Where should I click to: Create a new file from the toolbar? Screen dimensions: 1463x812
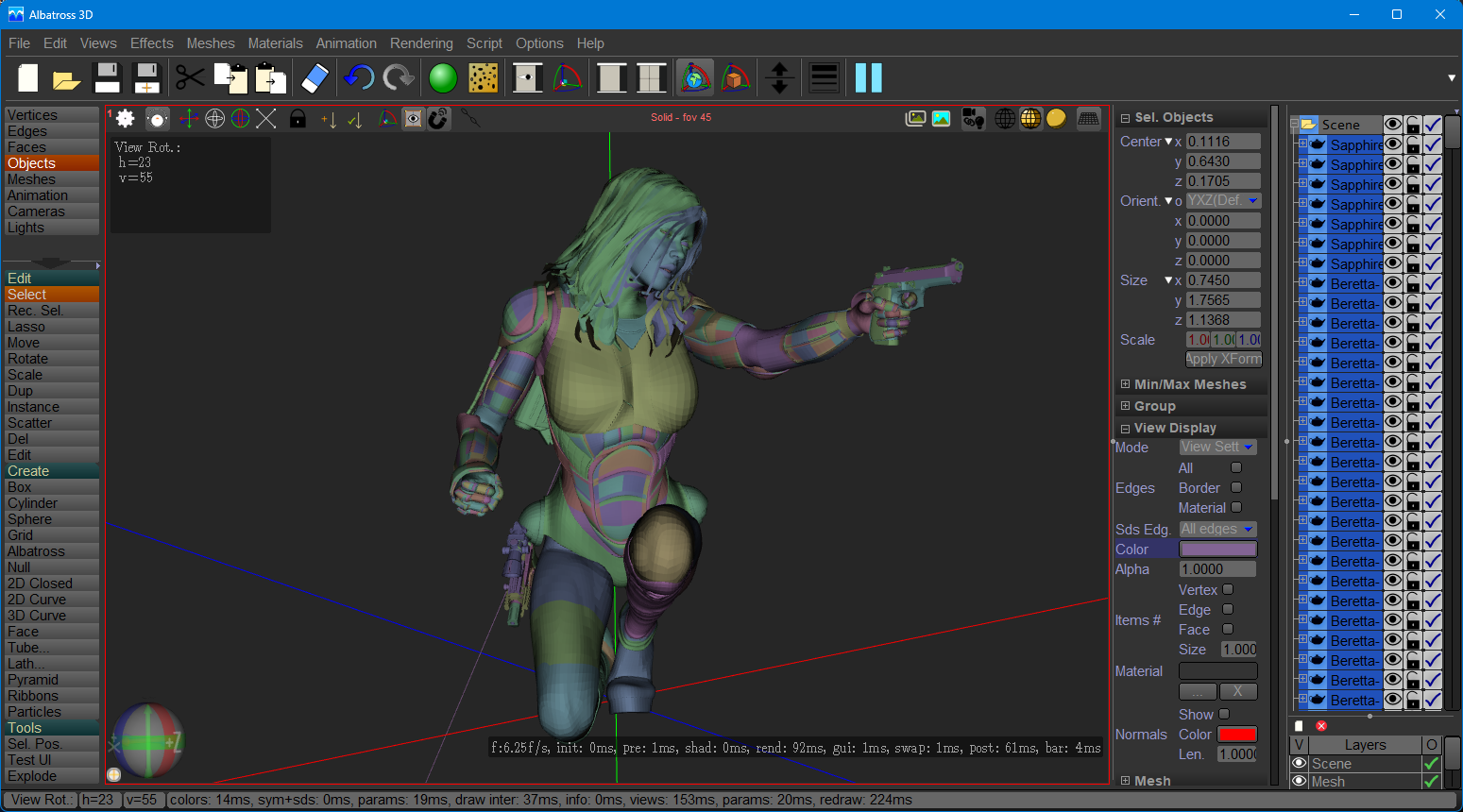tap(27, 78)
